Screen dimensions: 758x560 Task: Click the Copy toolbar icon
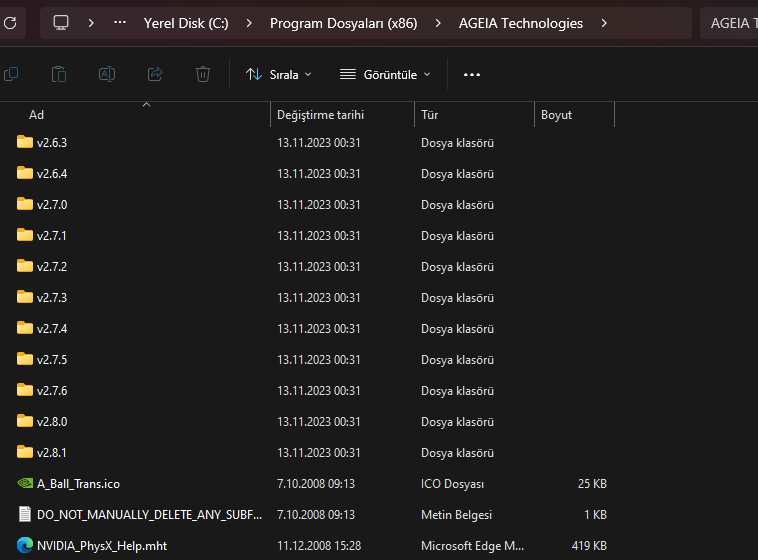click(x=11, y=74)
